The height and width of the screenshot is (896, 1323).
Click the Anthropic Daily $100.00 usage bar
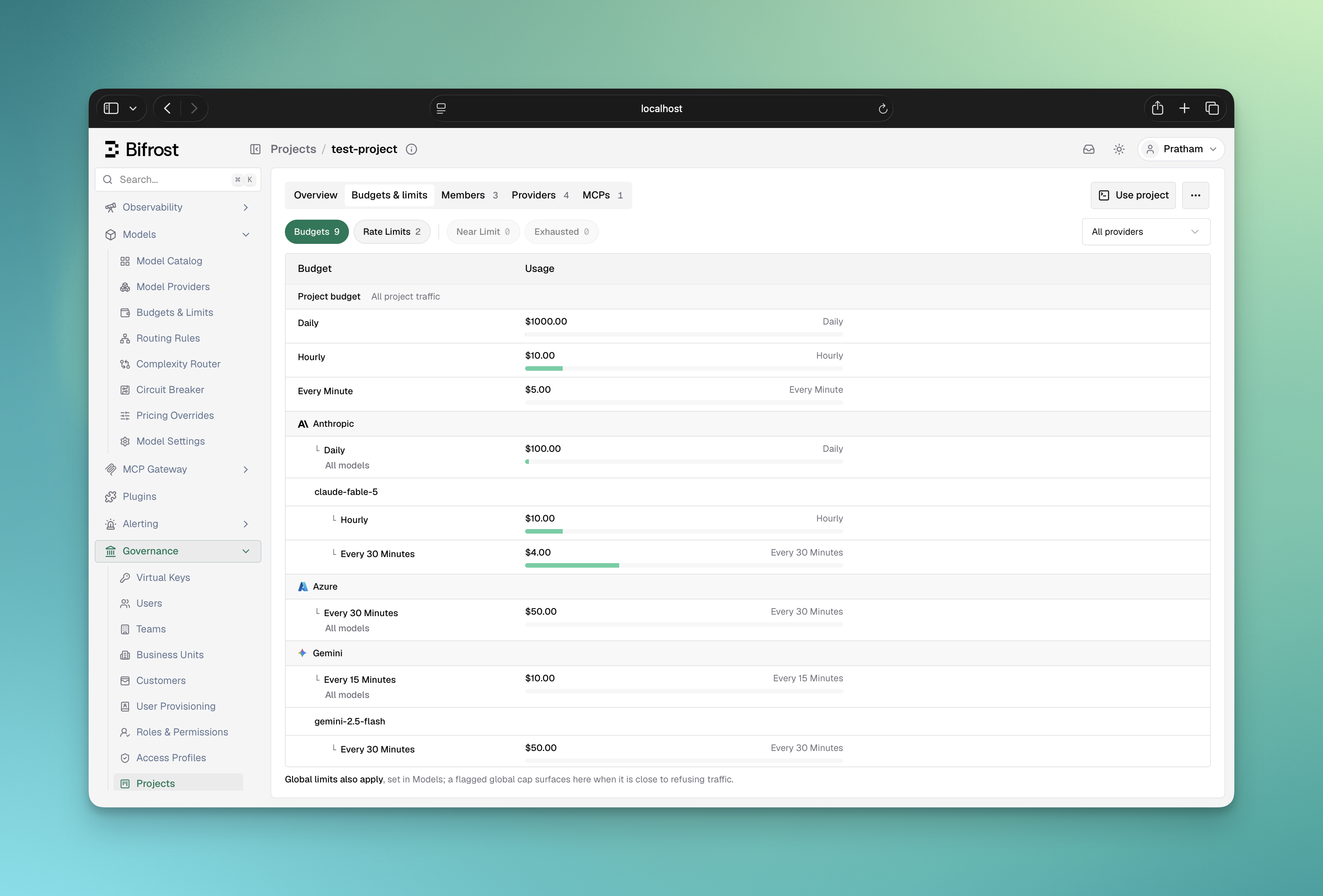pos(684,462)
